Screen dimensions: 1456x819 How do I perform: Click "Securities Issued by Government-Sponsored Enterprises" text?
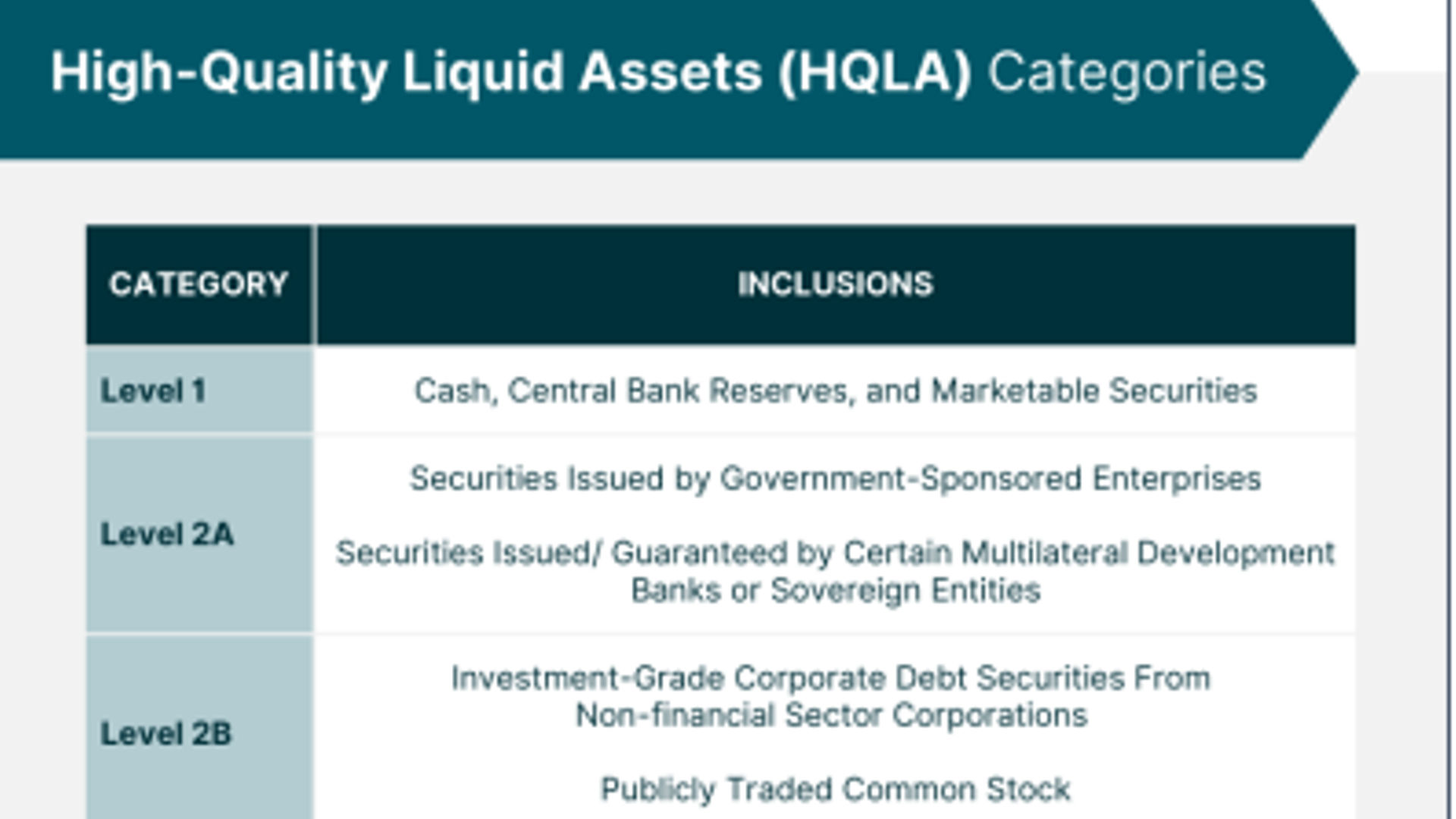coord(835,479)
